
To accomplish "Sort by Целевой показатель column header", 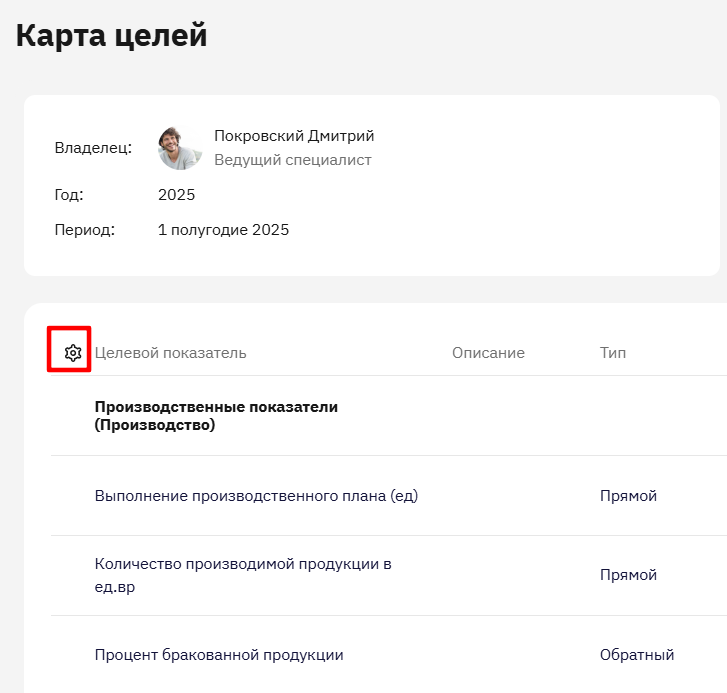I will pos(171,353).
